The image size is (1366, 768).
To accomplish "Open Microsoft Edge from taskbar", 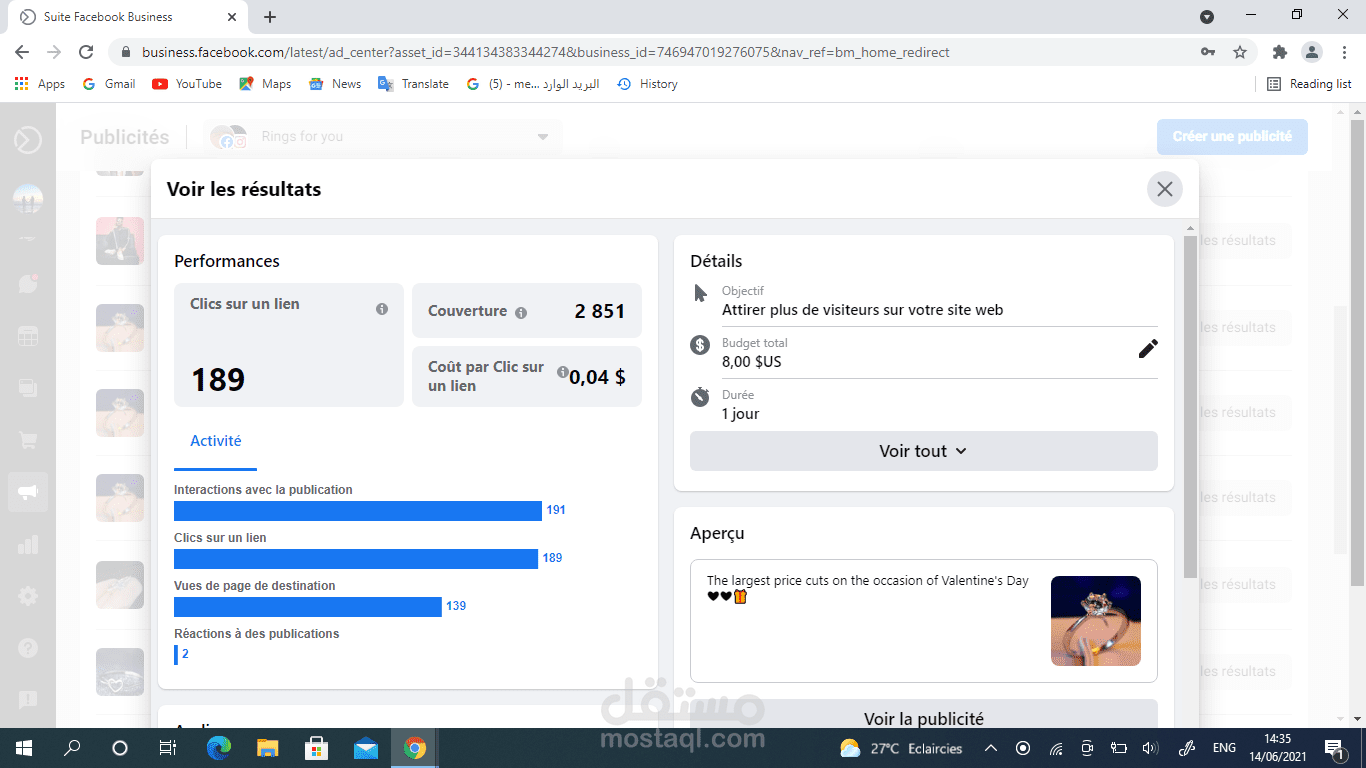I will [x=219, y=748].
